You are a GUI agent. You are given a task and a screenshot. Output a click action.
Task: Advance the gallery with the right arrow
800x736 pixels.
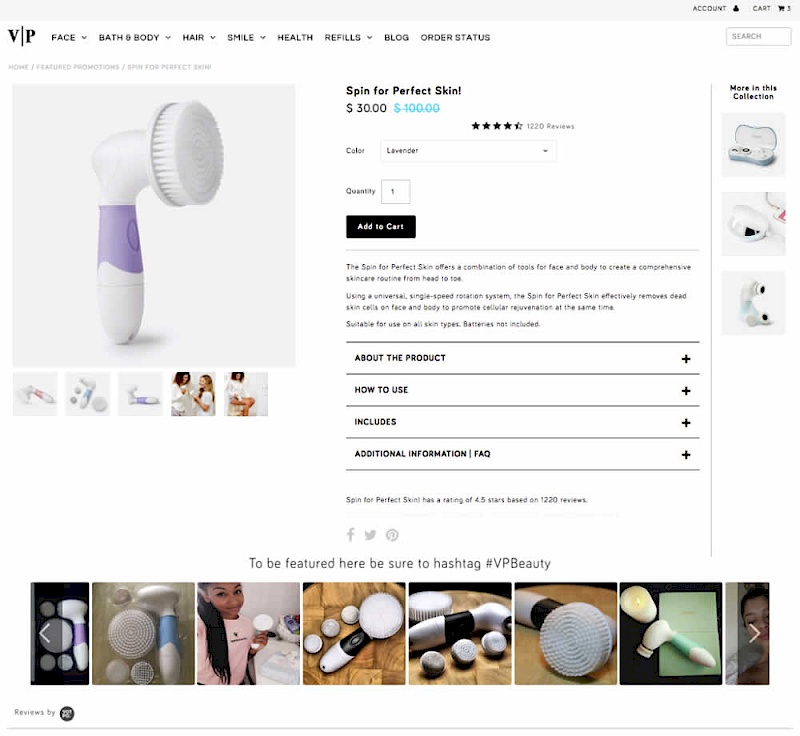click(x=754, y=633)
